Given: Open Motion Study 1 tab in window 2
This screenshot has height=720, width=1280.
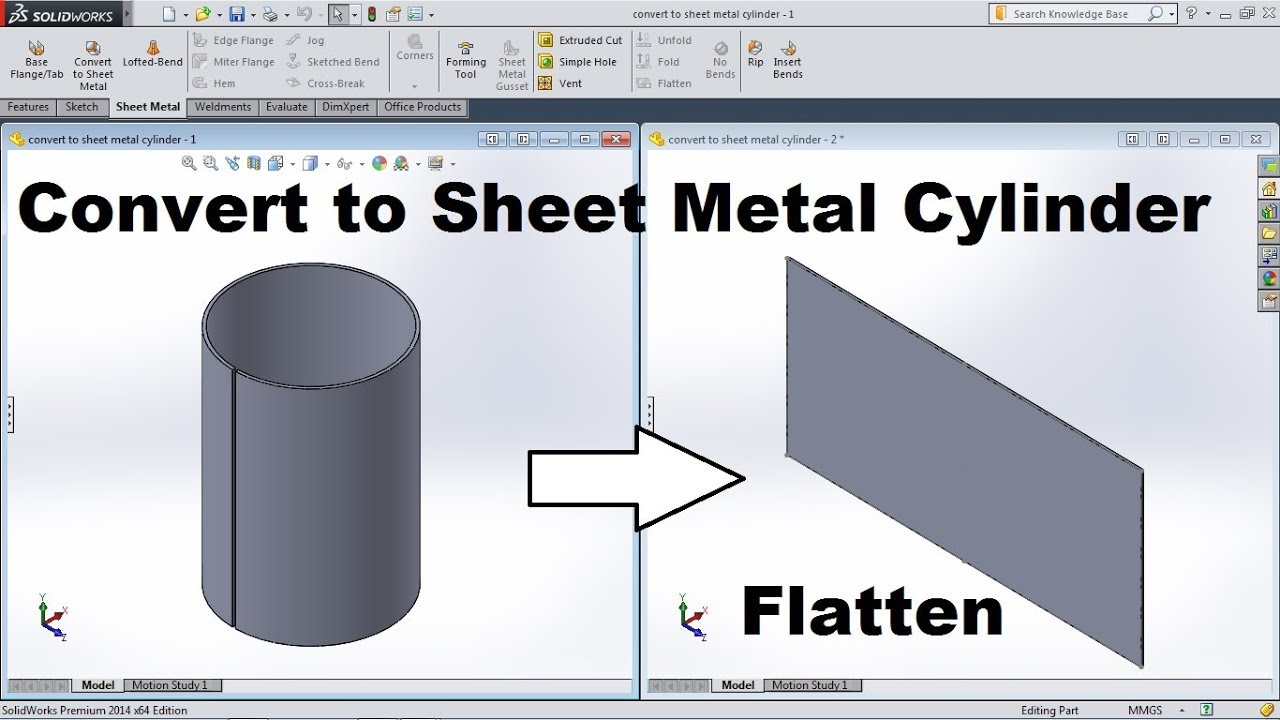Looking at the screenshot, I should click(x=809, y=685).
